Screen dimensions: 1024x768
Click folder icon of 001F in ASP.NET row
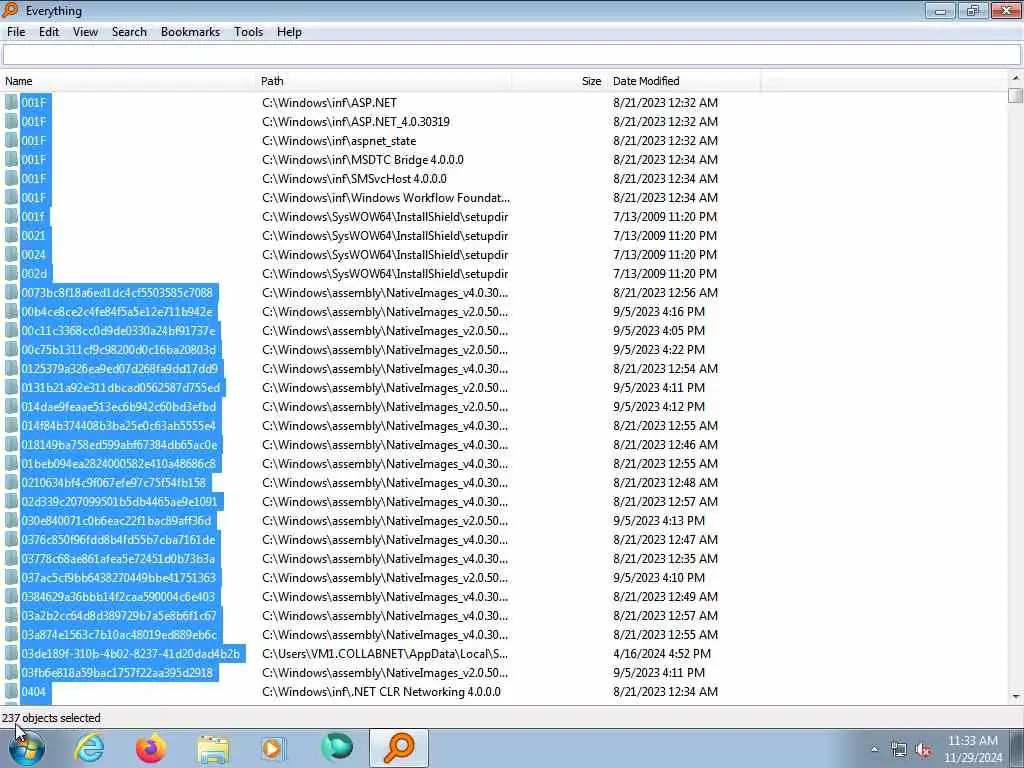point(11,103)
